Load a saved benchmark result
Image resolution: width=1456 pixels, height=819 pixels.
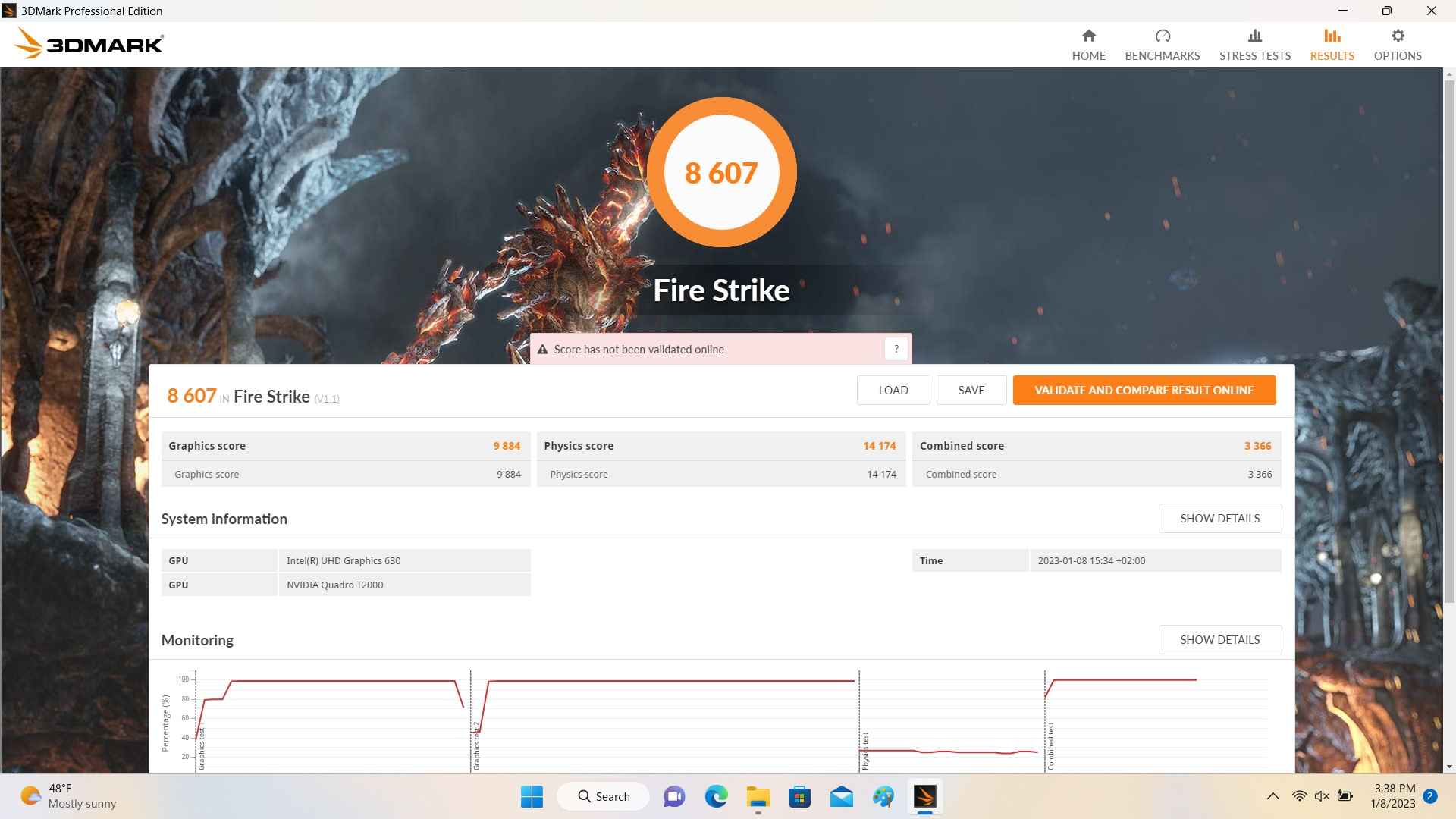[x=893, y=391]
